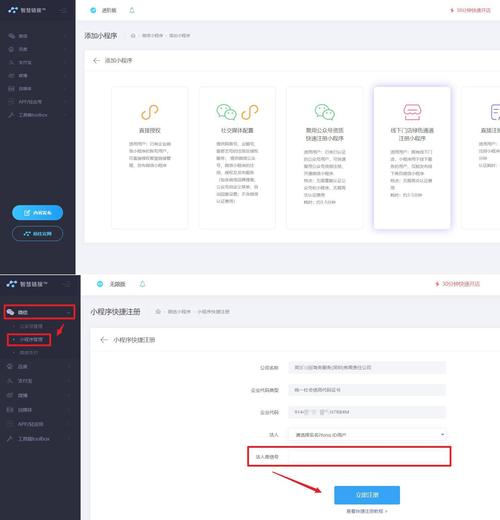This screenshot has height=520, width=500.
Task: Click the wrench icon beside toolbox in upper sidebar
Action: point(11,115)
